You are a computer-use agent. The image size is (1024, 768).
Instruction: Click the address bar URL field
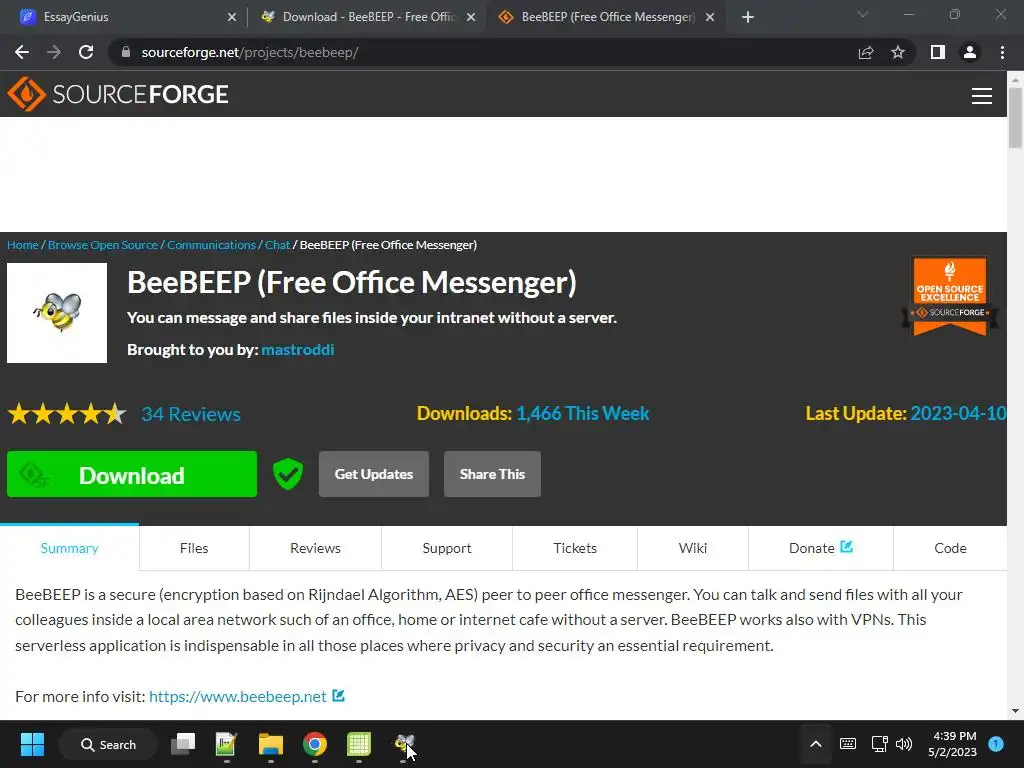[x=483, y=52]
